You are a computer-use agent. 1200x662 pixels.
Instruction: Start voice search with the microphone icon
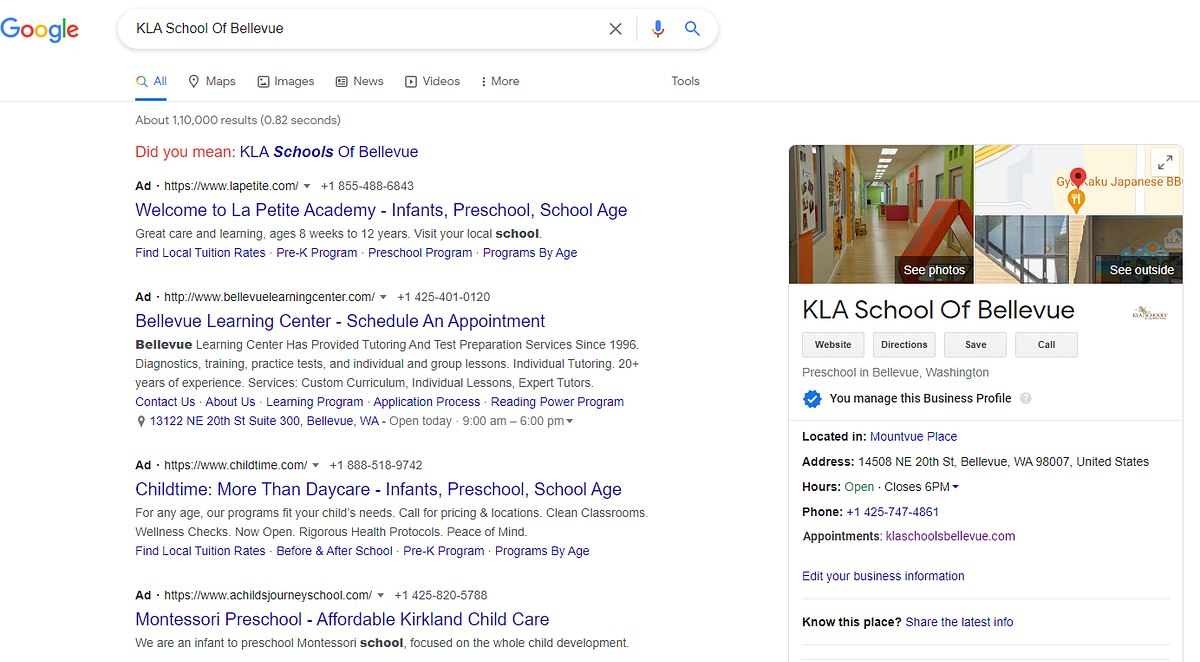[658, 29]
